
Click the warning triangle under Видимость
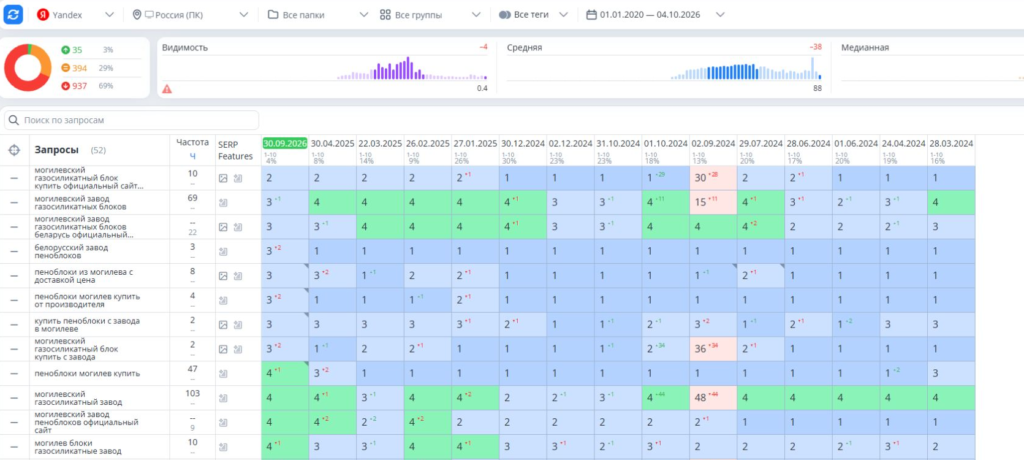click(x=167, y=89)
